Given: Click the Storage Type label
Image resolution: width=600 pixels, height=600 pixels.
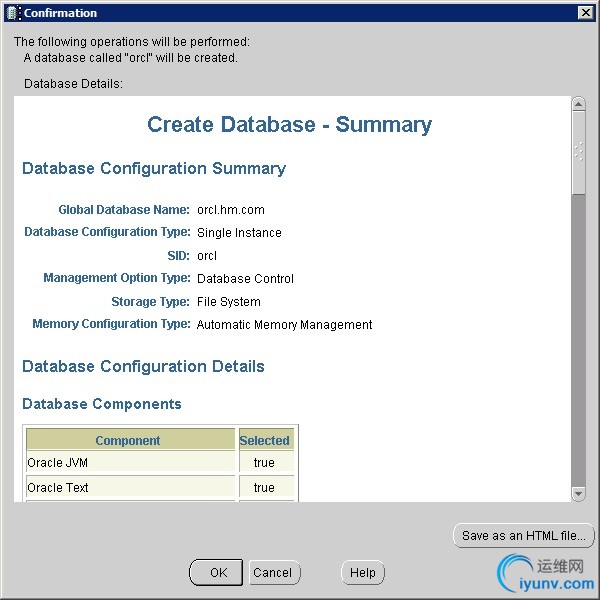Looking at the screenshot, I should [x=150, y=302].
